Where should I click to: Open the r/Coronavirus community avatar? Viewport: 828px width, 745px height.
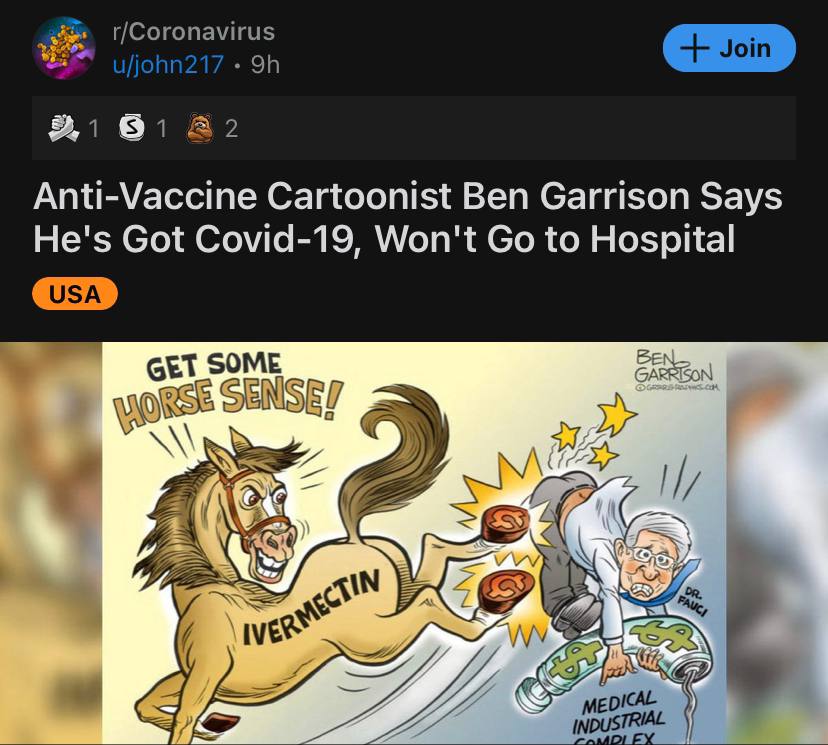pyautogui.click(x=64, y=48)
